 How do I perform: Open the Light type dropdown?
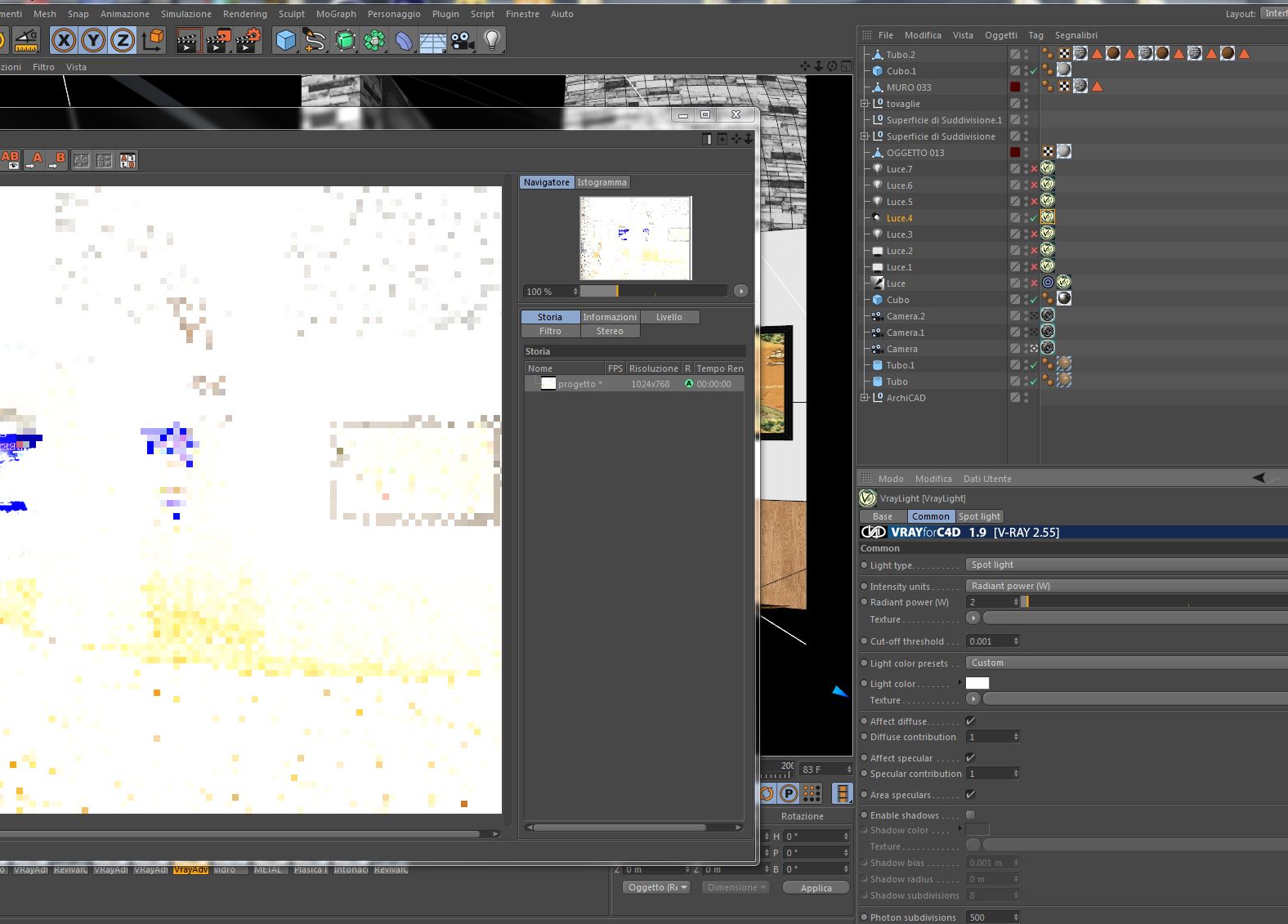click(x=1126, y=565)
